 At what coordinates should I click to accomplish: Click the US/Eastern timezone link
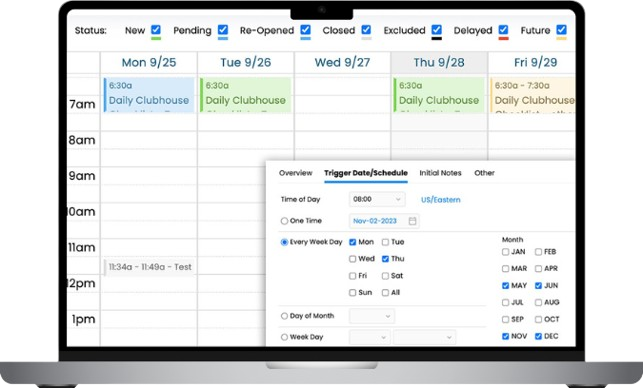440,200
